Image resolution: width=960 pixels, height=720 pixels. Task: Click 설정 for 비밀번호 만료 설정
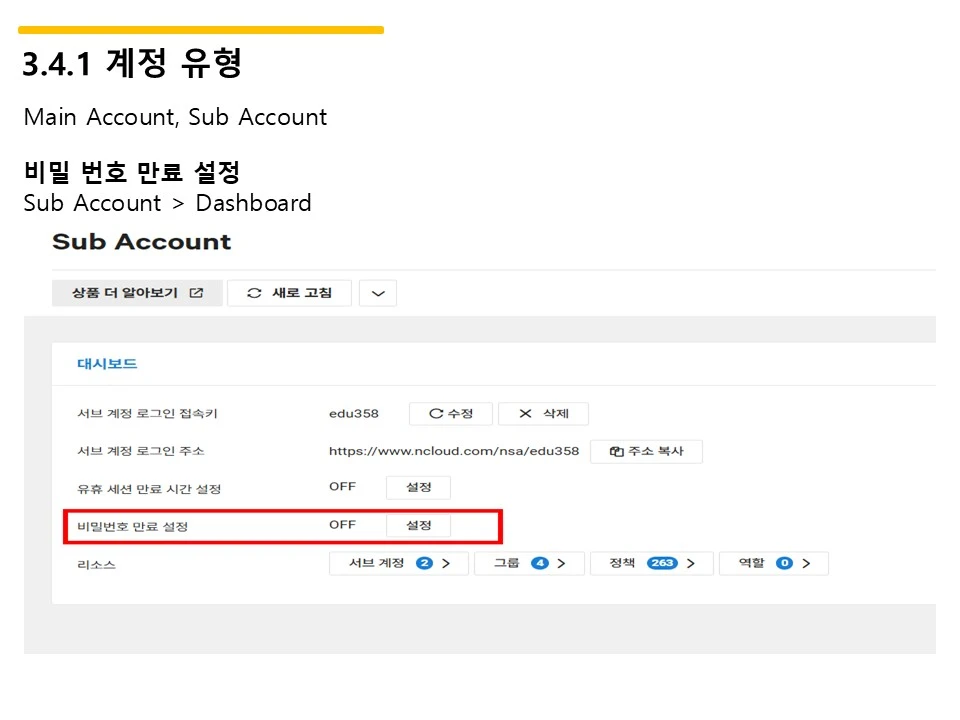419,525
